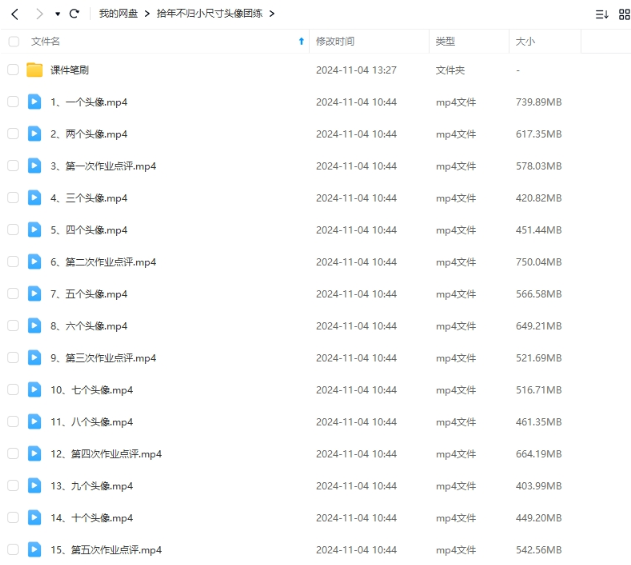
Task: Click size value 403.99MB
Action: (539, 486)
